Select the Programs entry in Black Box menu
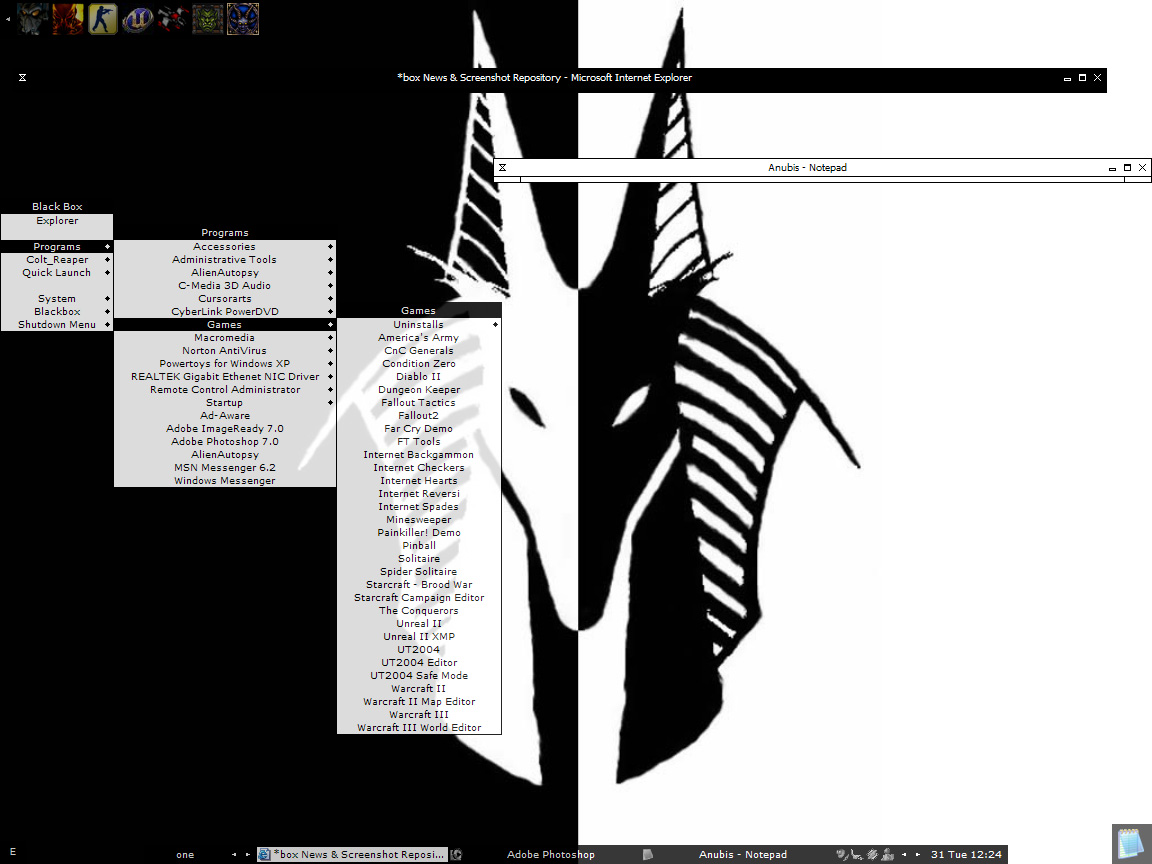1152x864 pixels. point(57,247)
